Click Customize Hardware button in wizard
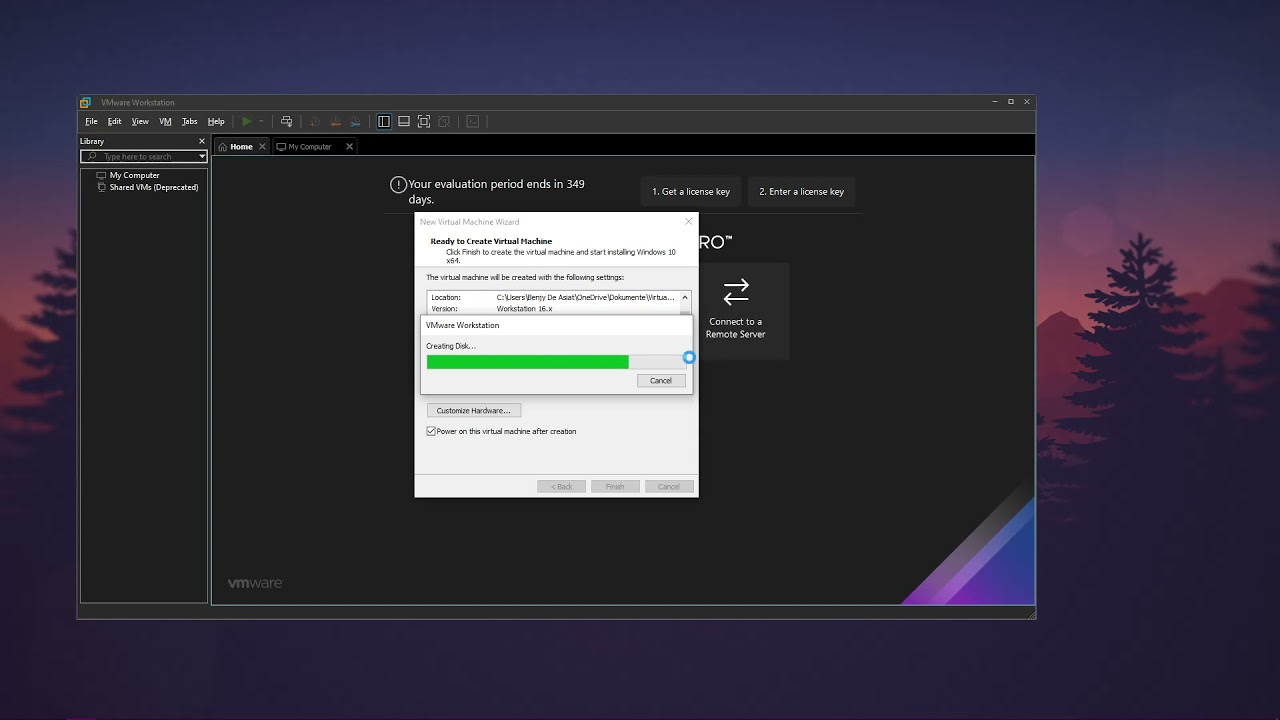The height and width of the screenshot is (720, 1280). [x=473, y=410]
